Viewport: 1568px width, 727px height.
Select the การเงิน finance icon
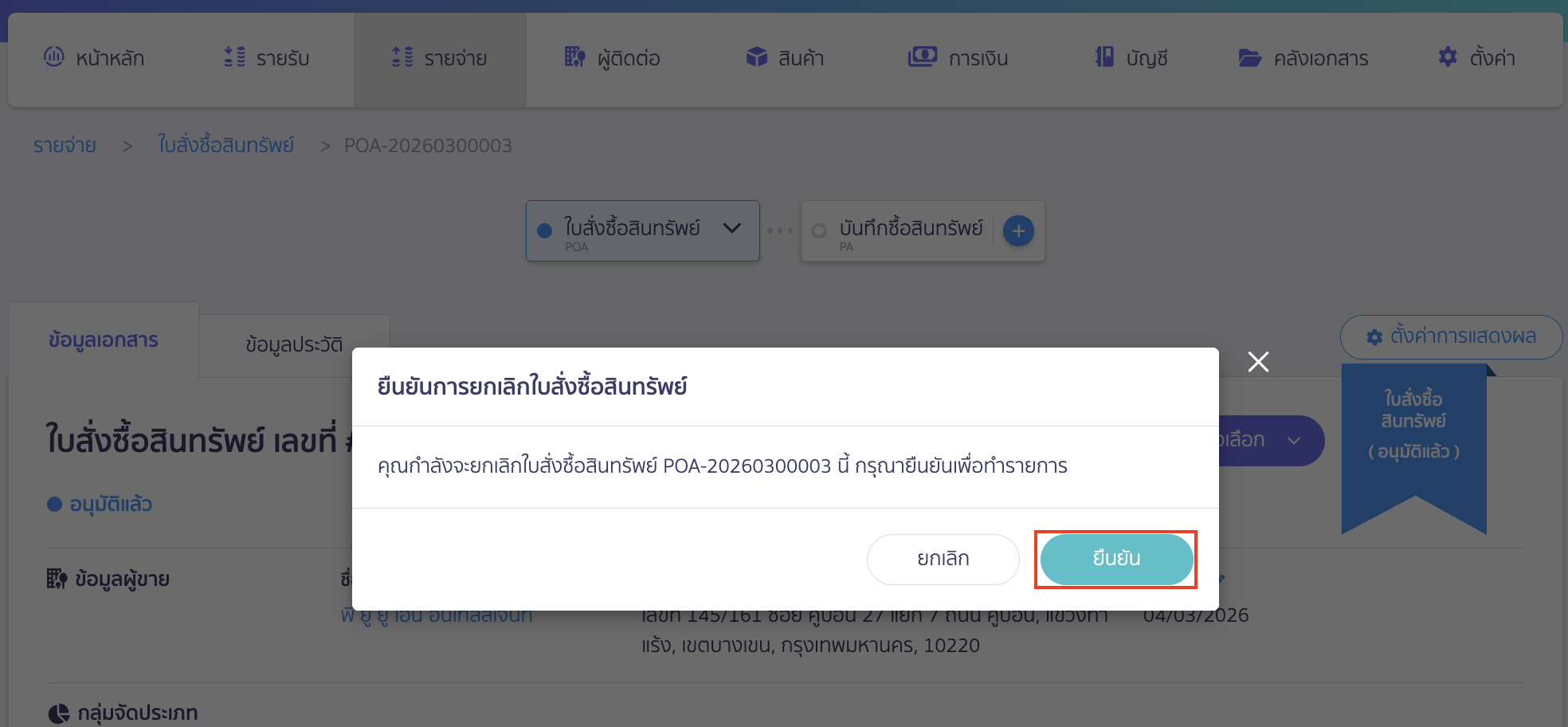(x=922, y=57)
